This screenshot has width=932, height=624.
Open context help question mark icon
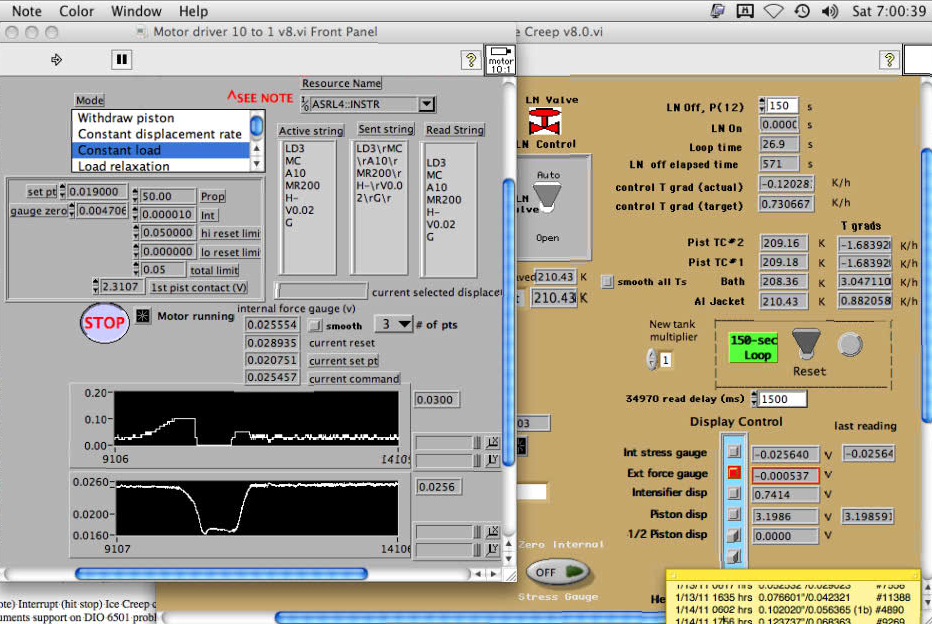coord(469,60)
